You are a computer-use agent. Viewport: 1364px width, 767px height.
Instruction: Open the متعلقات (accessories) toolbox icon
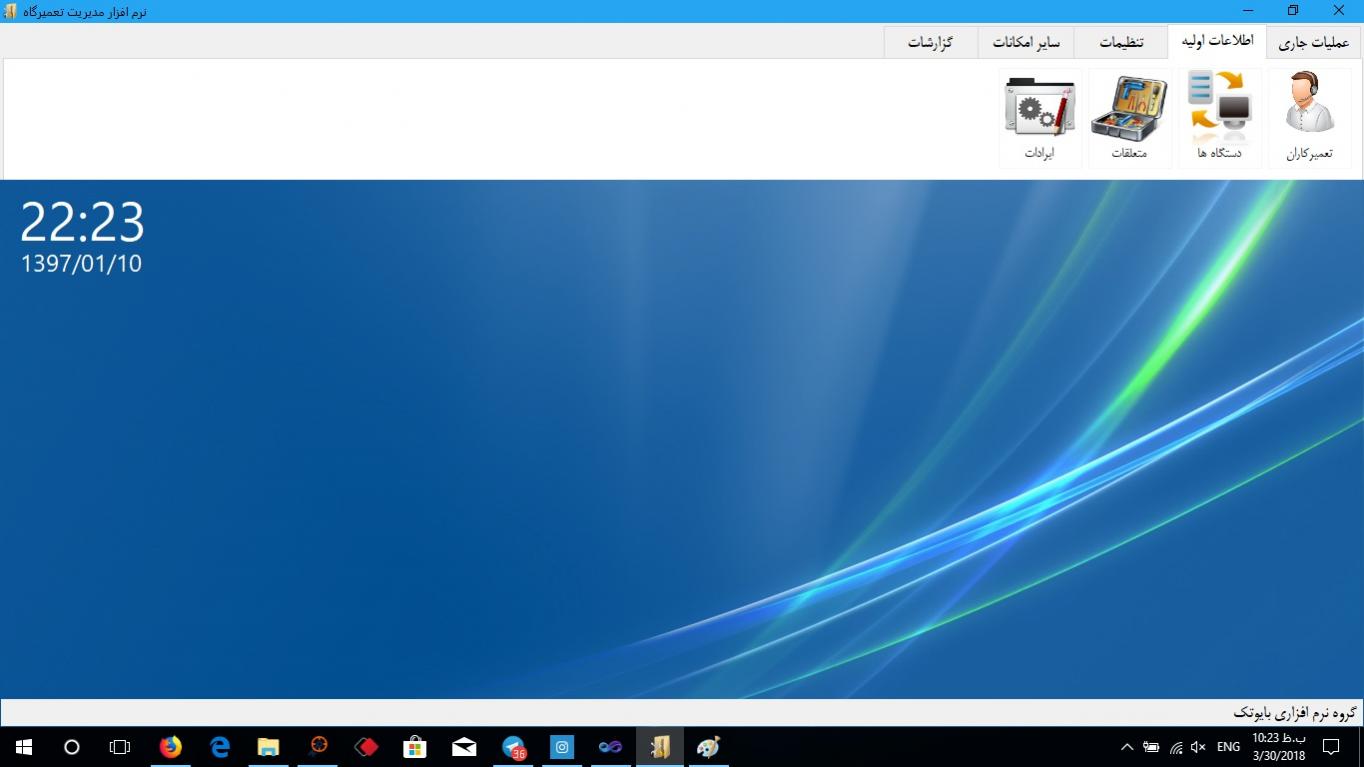coord(1129,117)
